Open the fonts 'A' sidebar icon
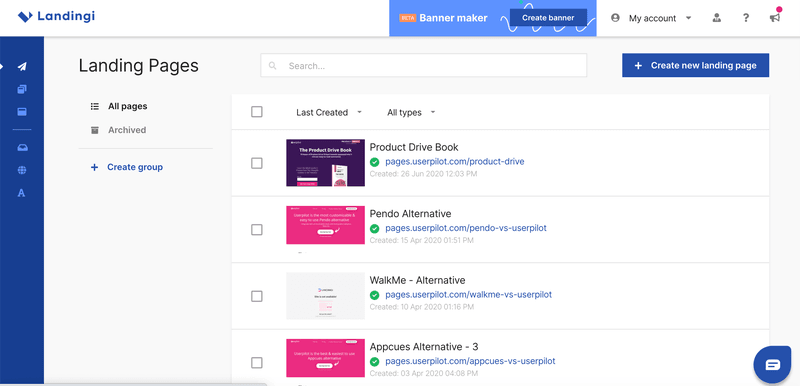Image resolution: width=800 pixels, height=386 pixels. point(21,193)
